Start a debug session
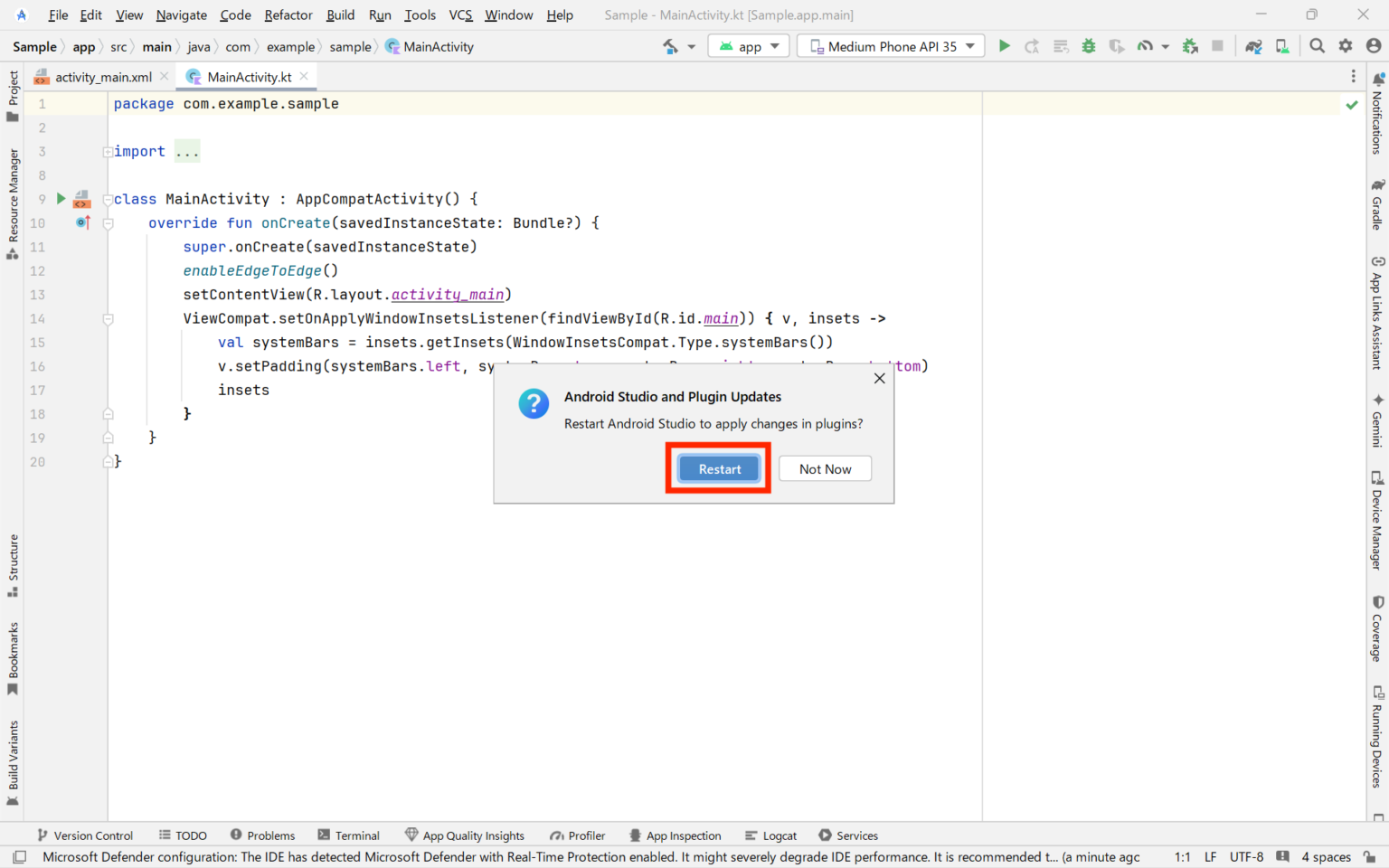1389x868 pixels. pyautogui.click(x=1088, y=45)
